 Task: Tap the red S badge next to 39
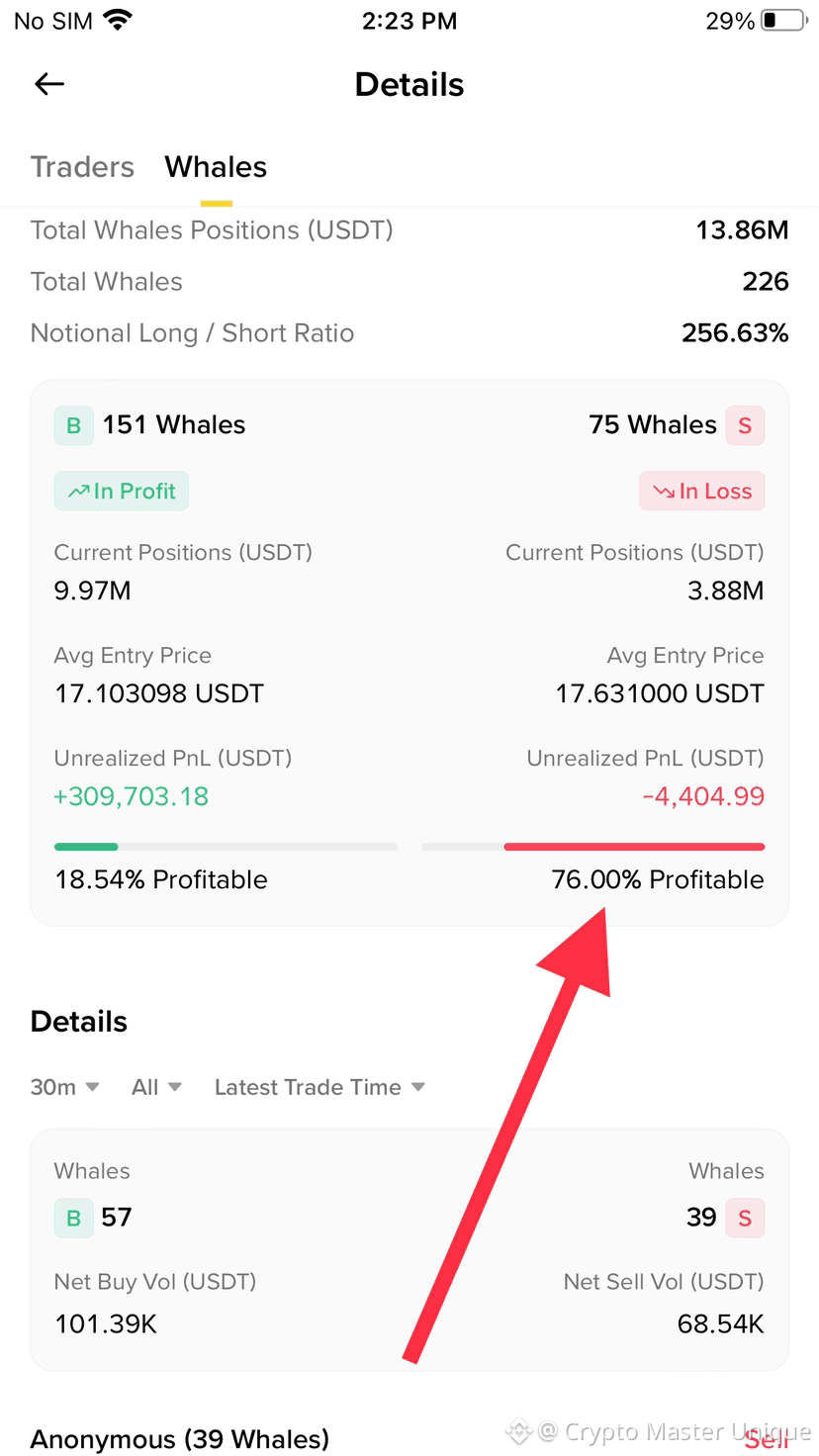(x=745, y=1219)
